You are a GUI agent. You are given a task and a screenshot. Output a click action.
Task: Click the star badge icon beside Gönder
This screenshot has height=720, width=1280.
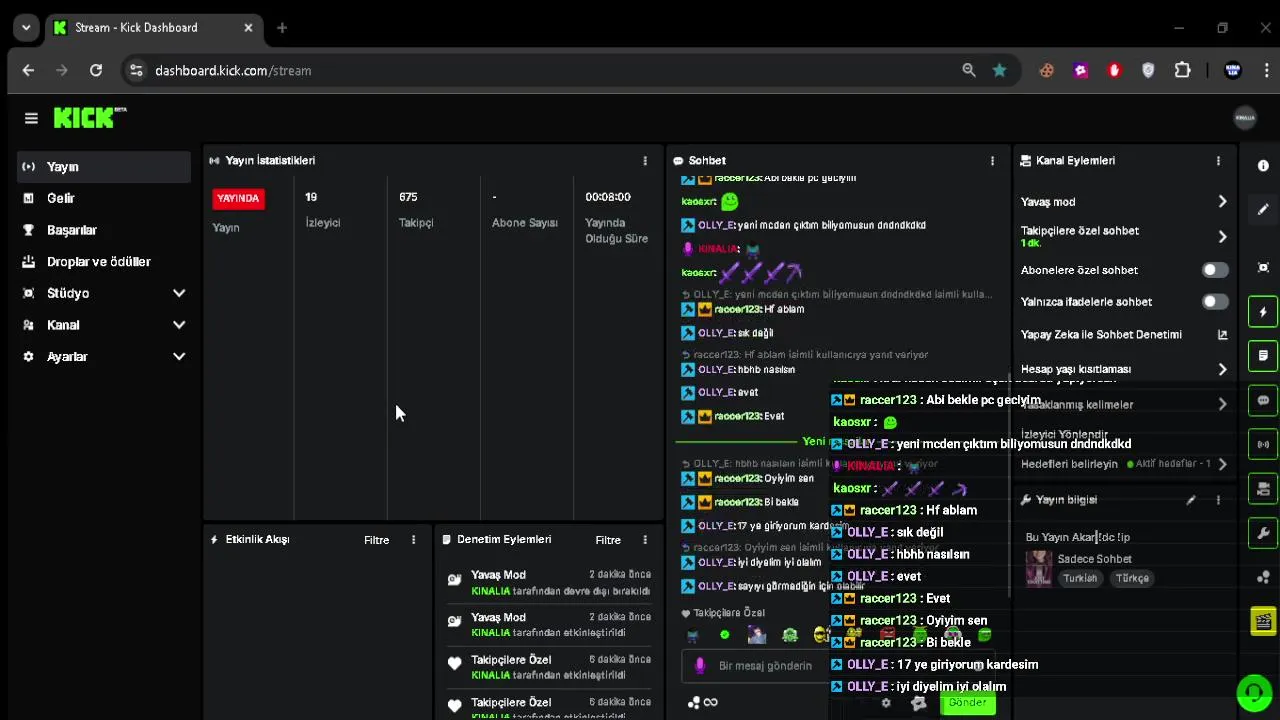[x=919, y=703]
